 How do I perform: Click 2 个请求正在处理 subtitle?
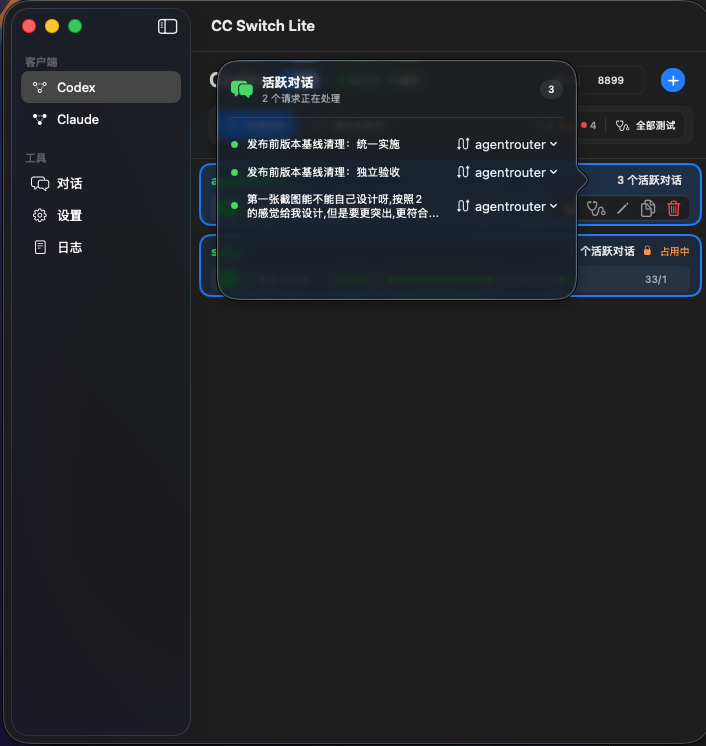click(x=301, y=99)
